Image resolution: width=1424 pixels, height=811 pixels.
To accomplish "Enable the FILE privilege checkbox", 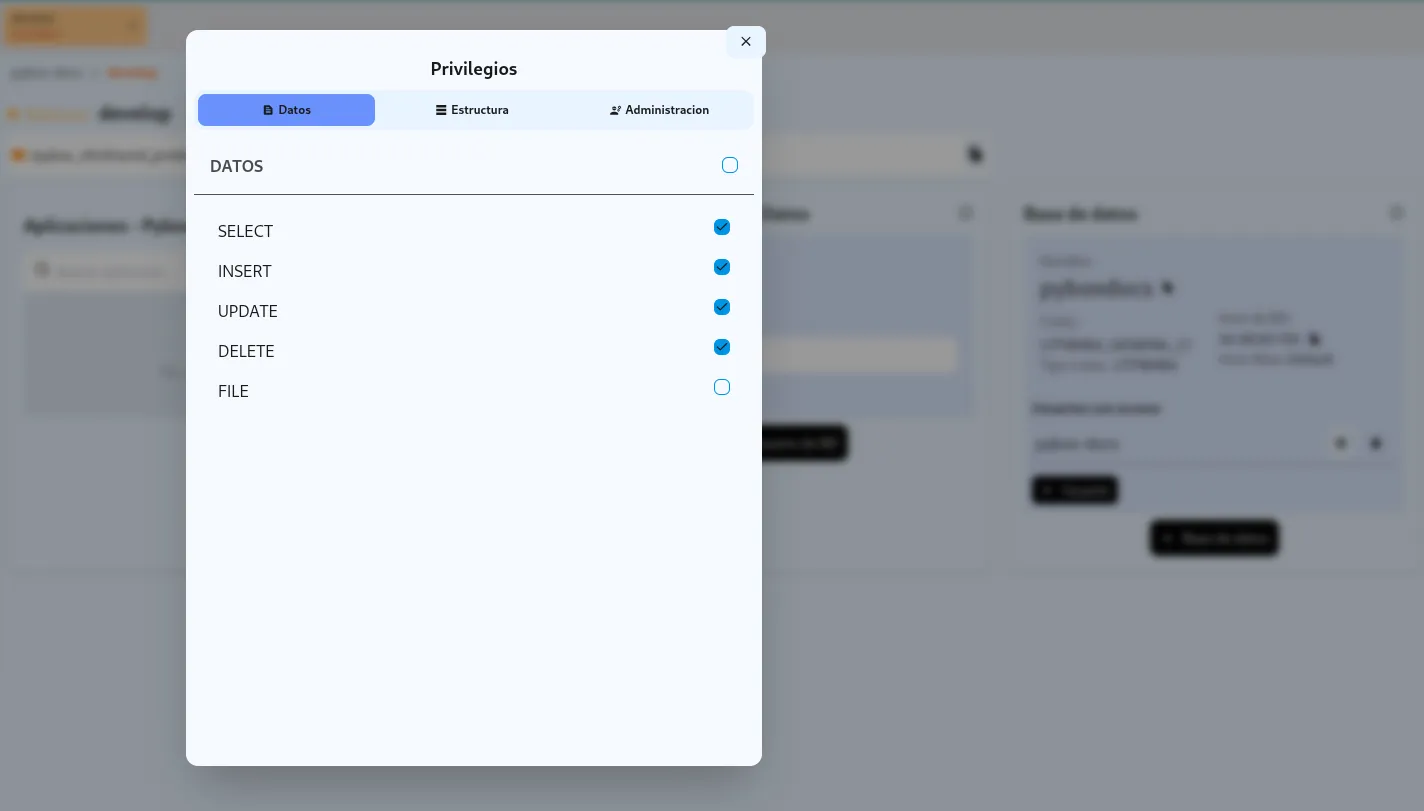I will [x=722, y=387].
